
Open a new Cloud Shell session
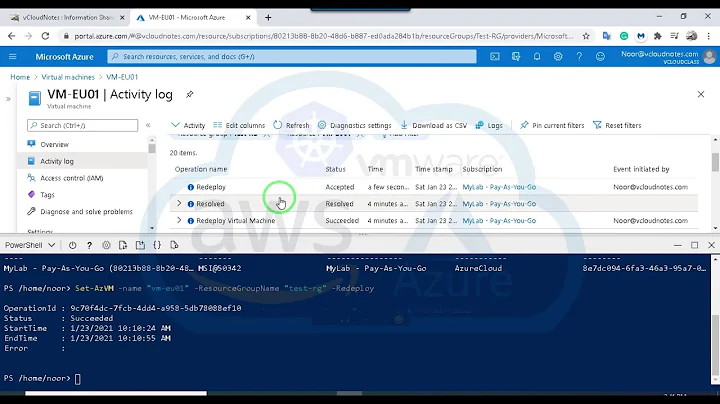[140, 245]
